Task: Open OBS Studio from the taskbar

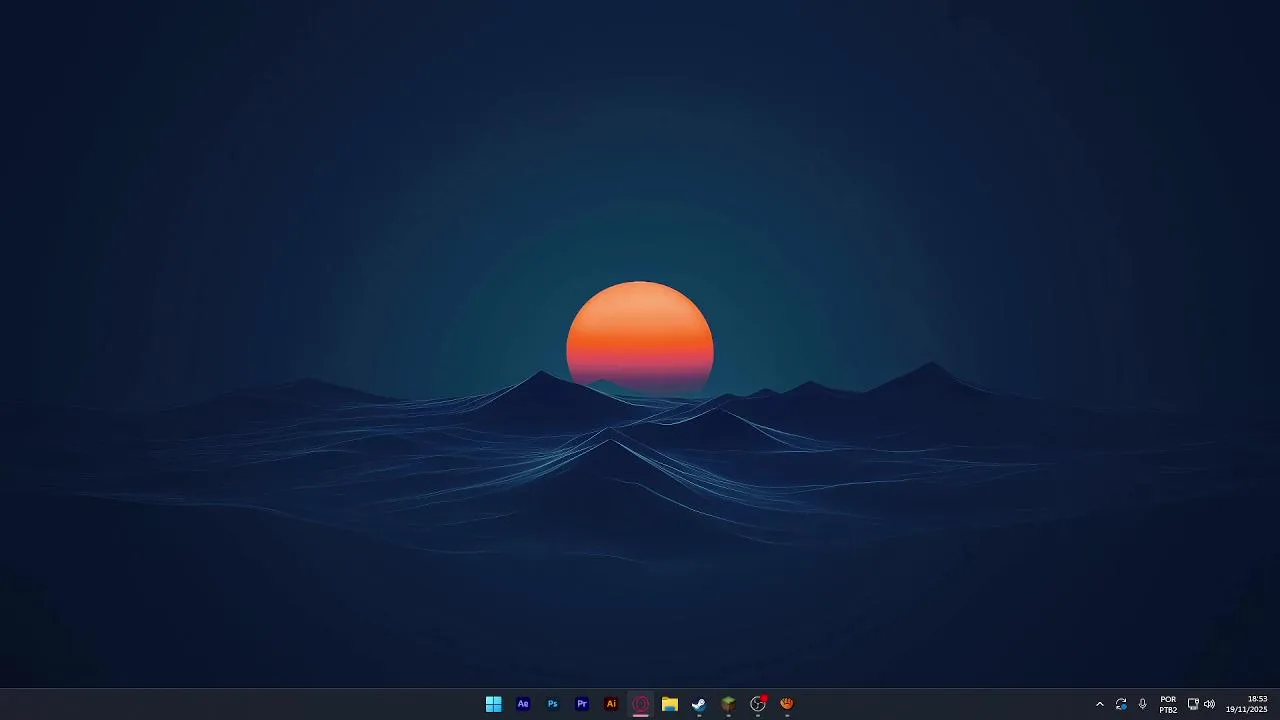Action: [x=758, y=704]
